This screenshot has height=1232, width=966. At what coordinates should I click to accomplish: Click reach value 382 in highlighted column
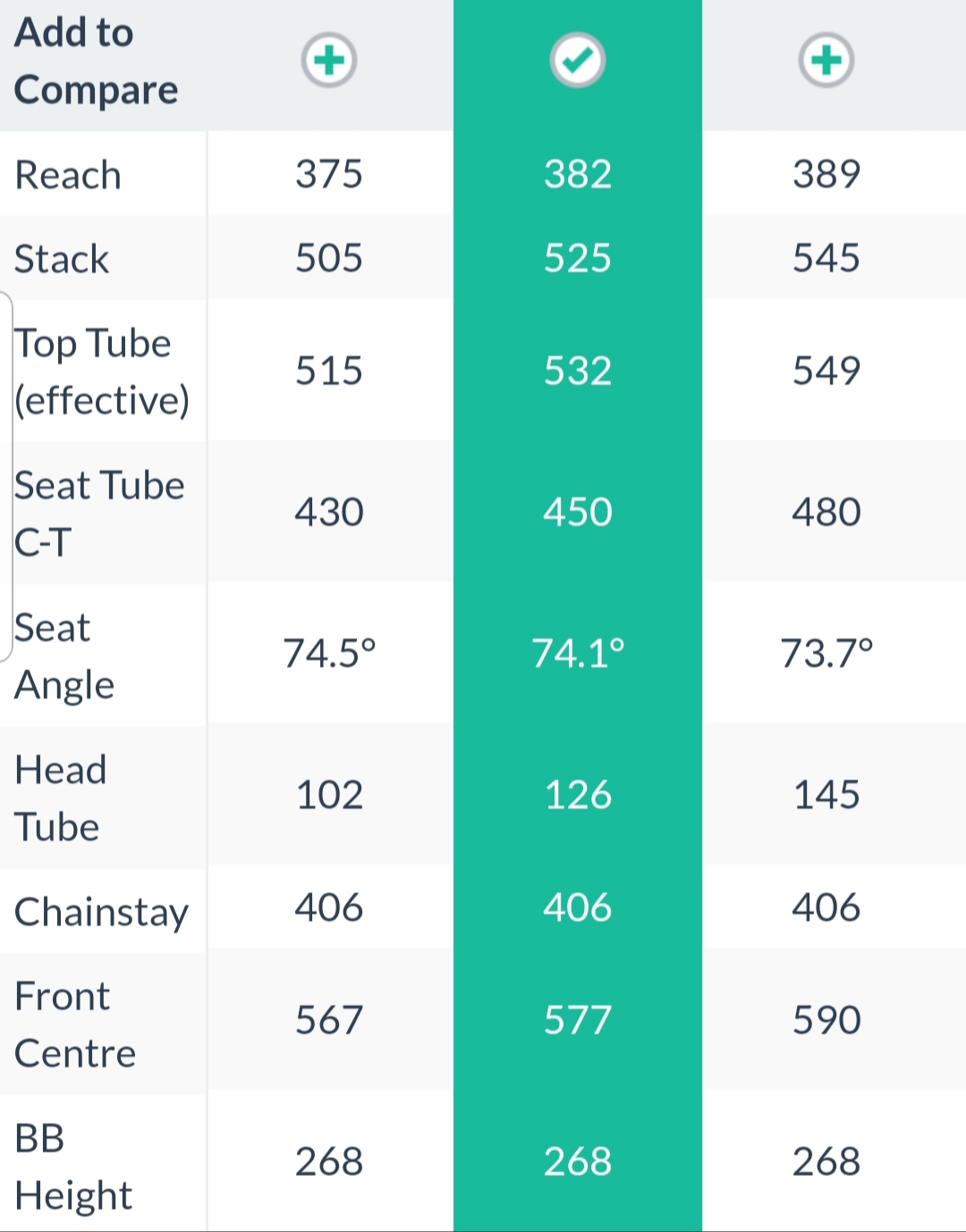click(x=578, y=174)
